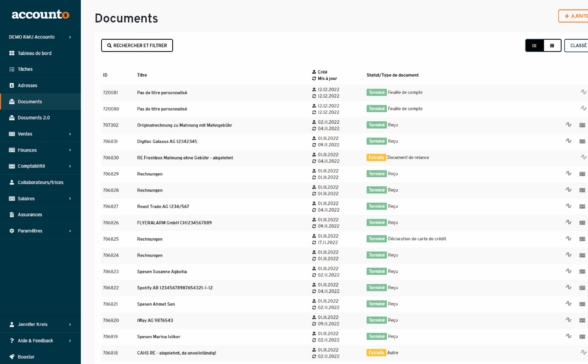Open document Digitec Galaxus AG 12342345
Viewport: 588px width, 364px height.
point(167,141)
